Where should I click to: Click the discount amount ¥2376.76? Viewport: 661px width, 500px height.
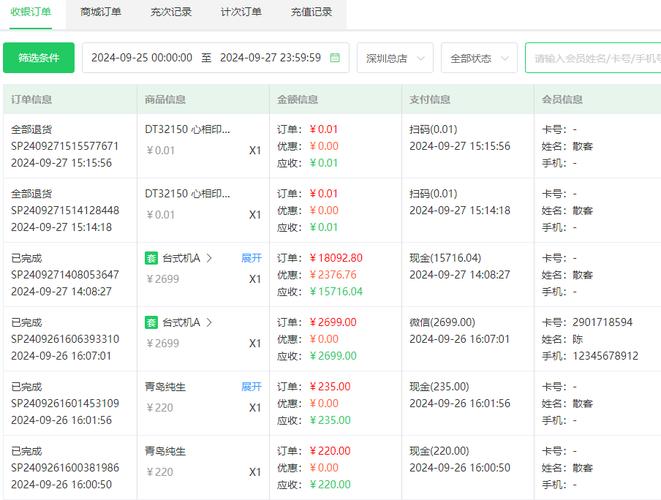pos(333,275)
